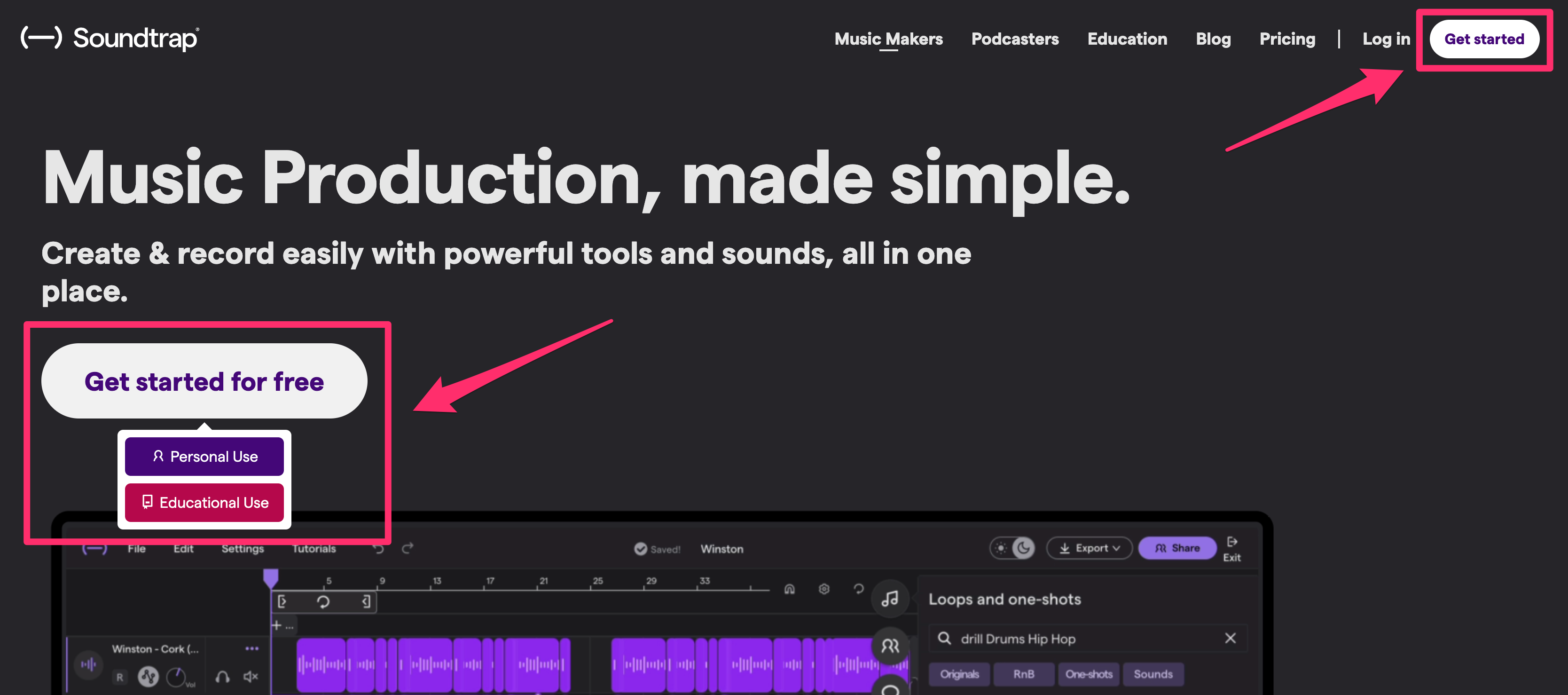Clear the loops search with X

(1230, 638)
